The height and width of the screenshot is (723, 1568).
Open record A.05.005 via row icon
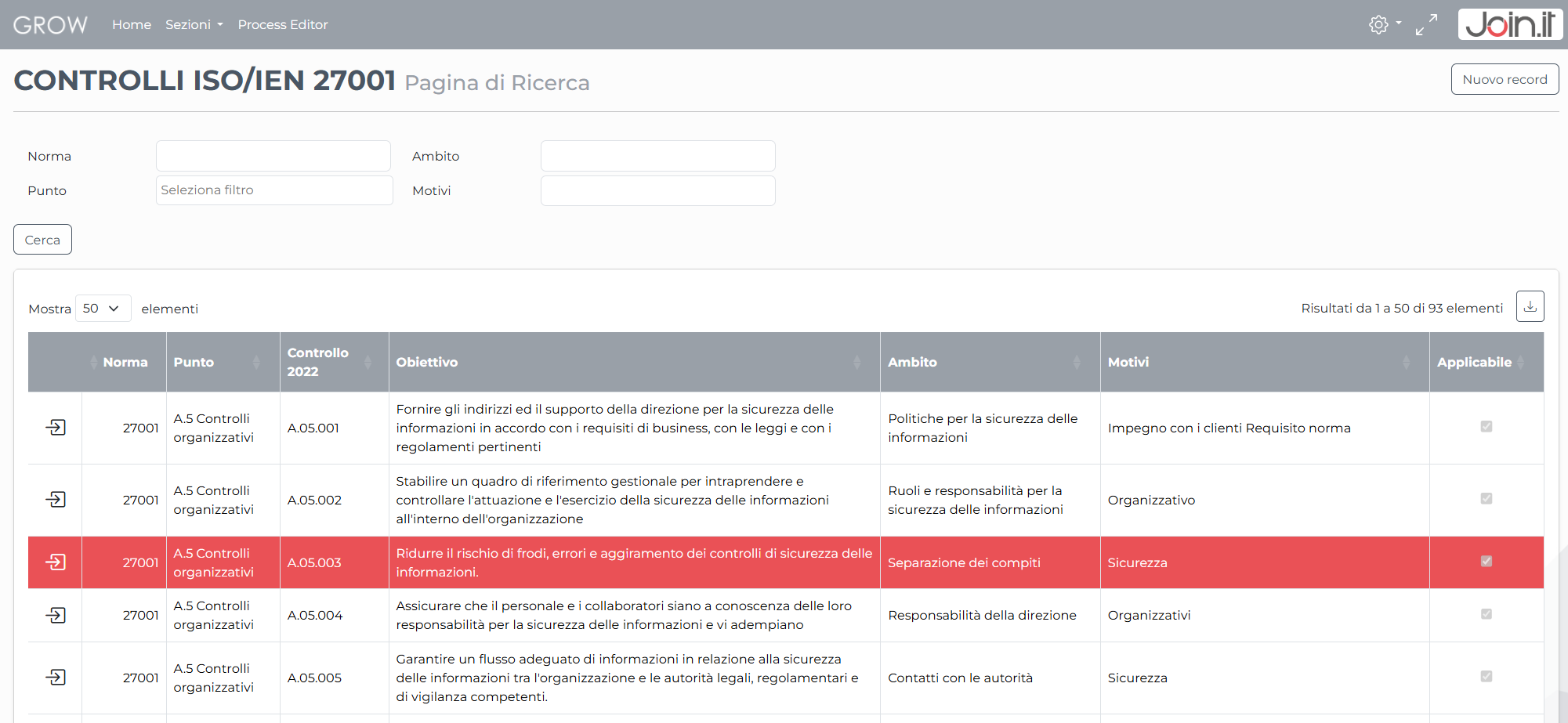(56, 678)
